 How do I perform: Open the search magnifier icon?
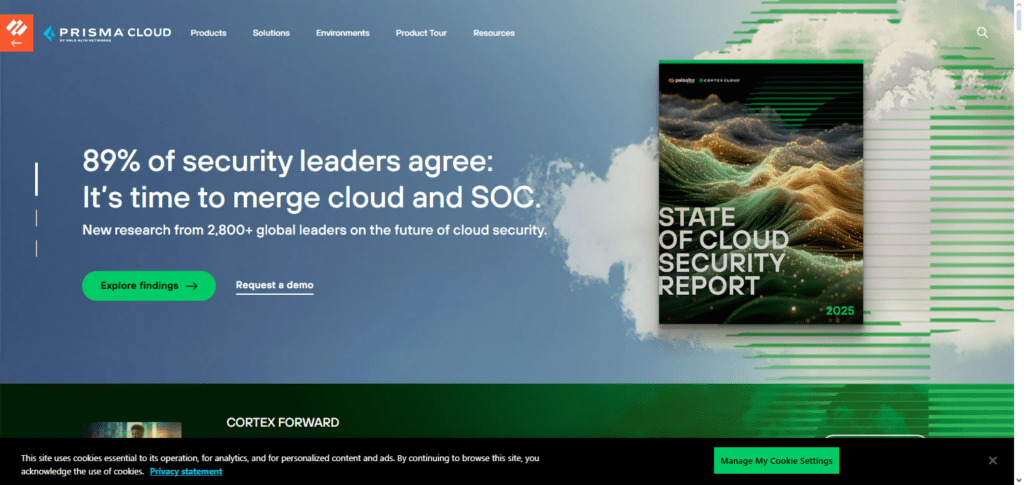click(x=982, y=33)
